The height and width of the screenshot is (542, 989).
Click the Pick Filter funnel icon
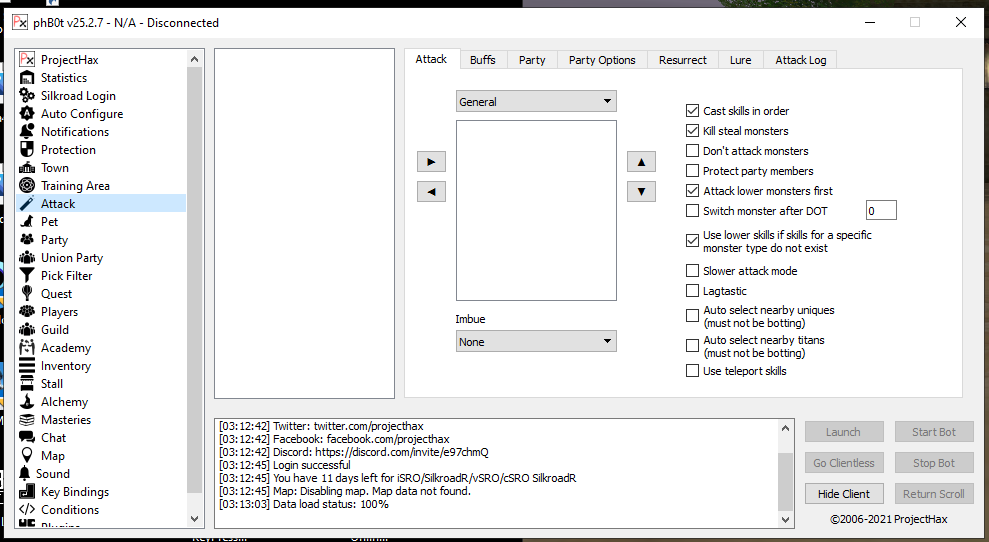tap(28, 276)
